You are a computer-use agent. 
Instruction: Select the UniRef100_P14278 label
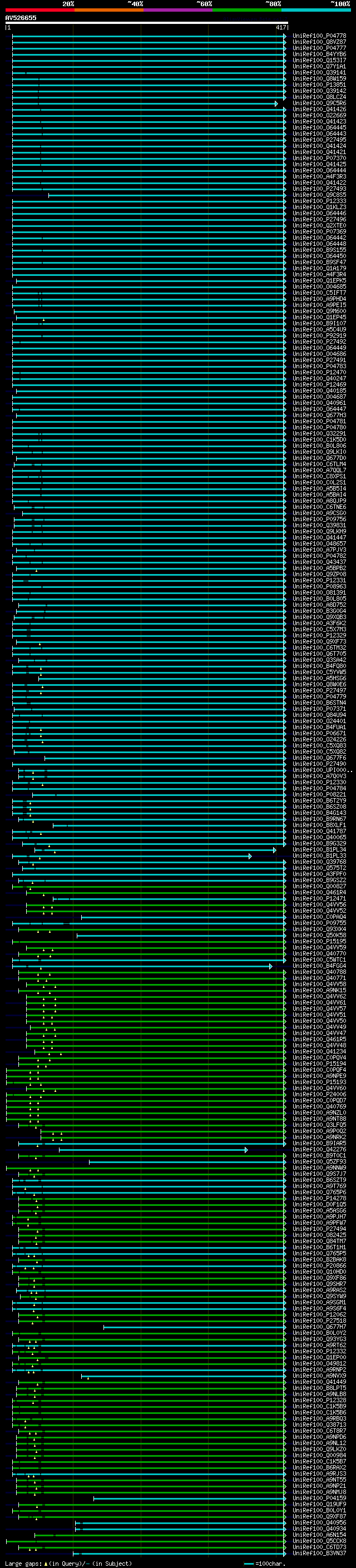pos(319,1198)
